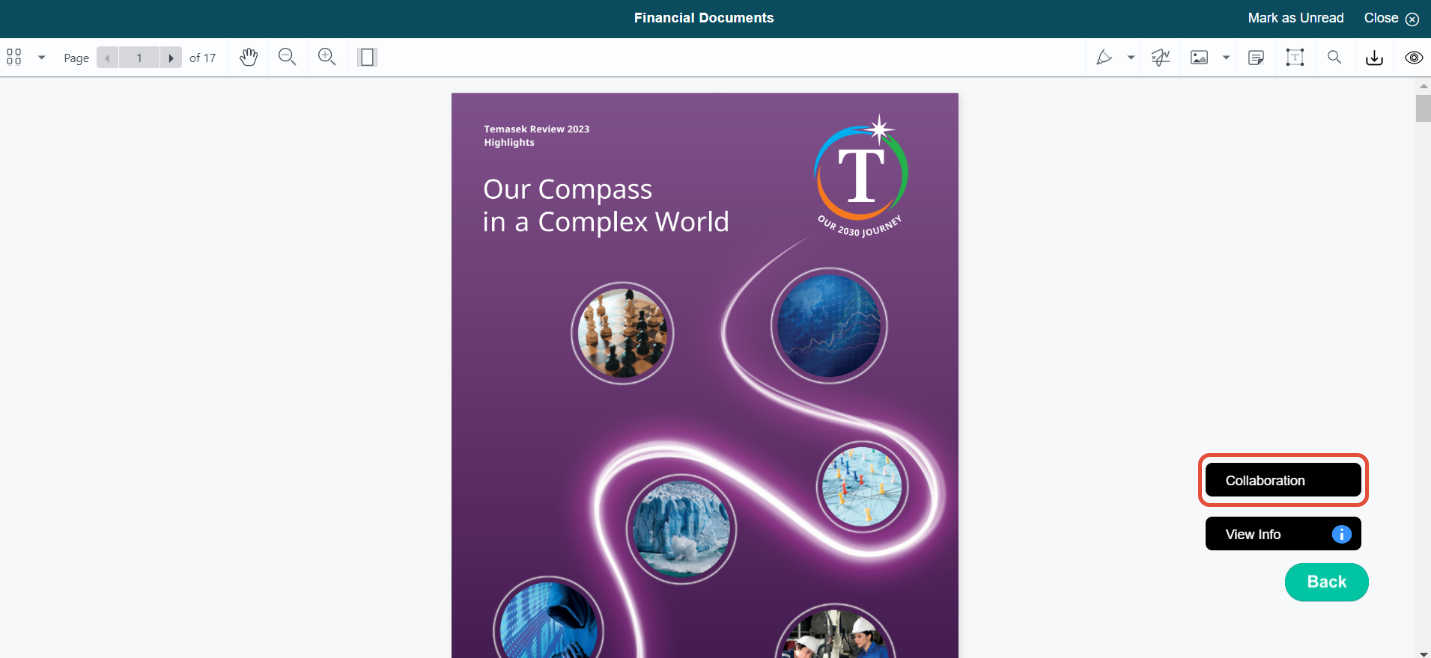Viewport: 1431px width, 658px height.
Task: Open the document search tool
Action: click(x=1334, y=57)
